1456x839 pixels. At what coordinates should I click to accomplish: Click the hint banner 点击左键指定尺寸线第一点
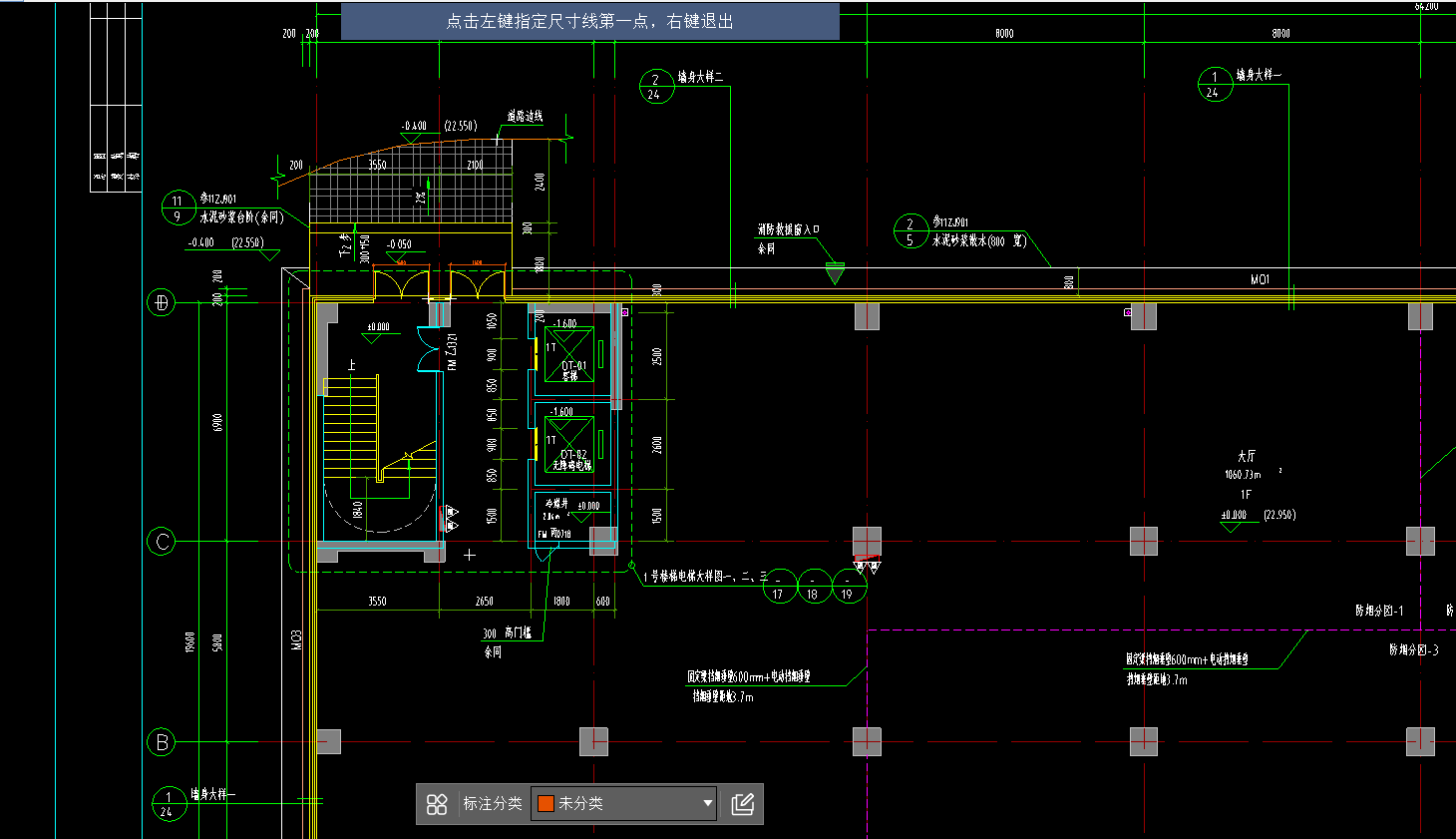590,21
